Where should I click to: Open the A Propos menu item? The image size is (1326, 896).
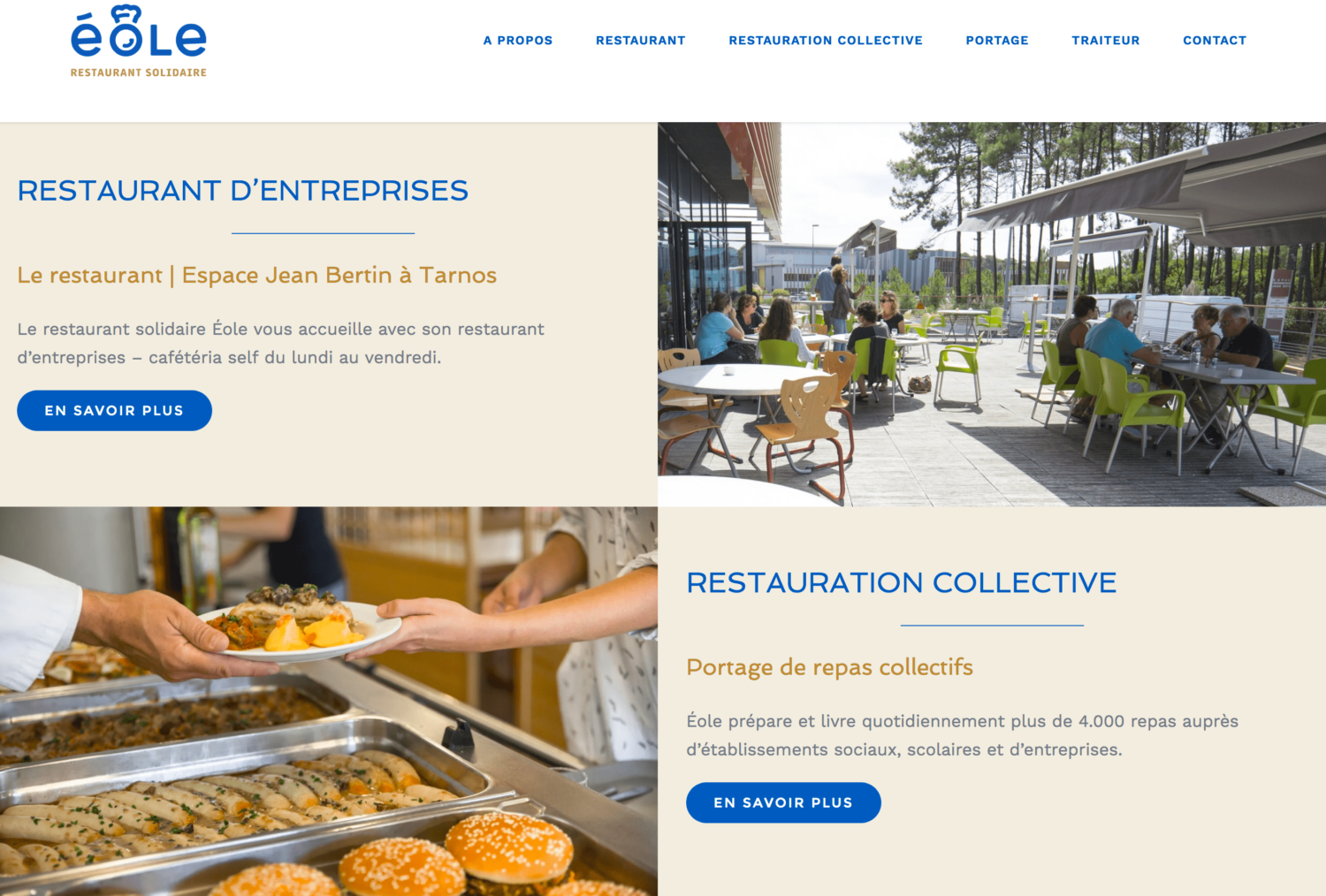(x=518, y=41)
